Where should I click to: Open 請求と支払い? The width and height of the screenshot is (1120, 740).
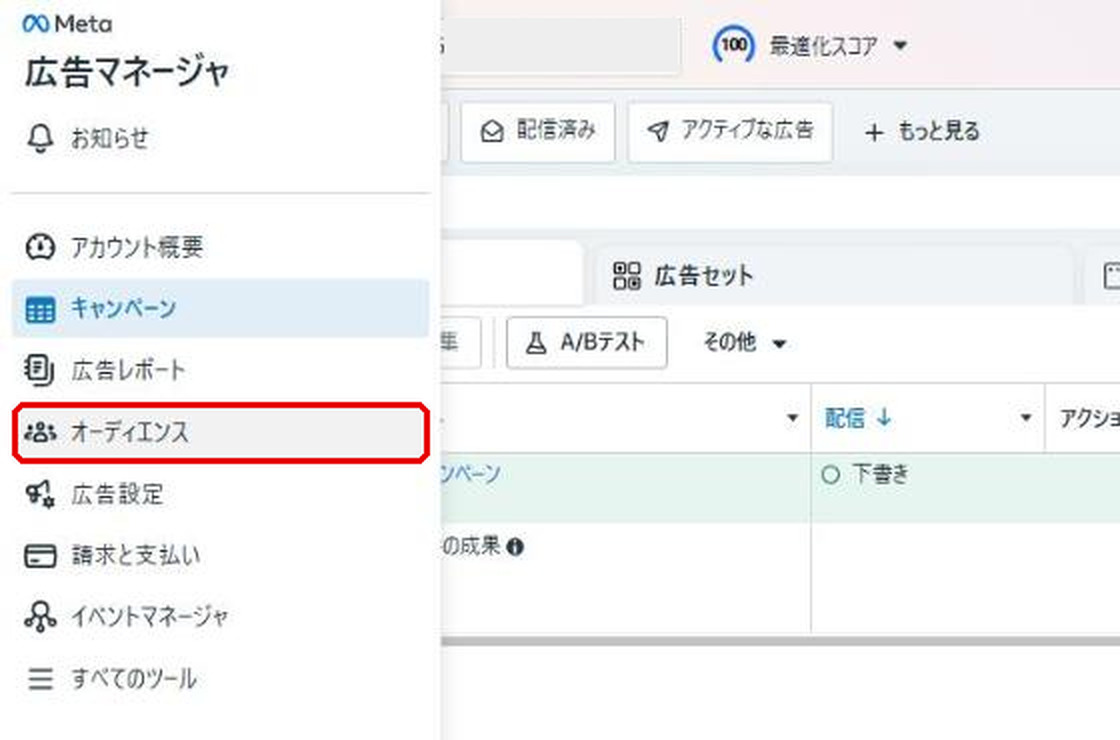(x=220, y=556)
